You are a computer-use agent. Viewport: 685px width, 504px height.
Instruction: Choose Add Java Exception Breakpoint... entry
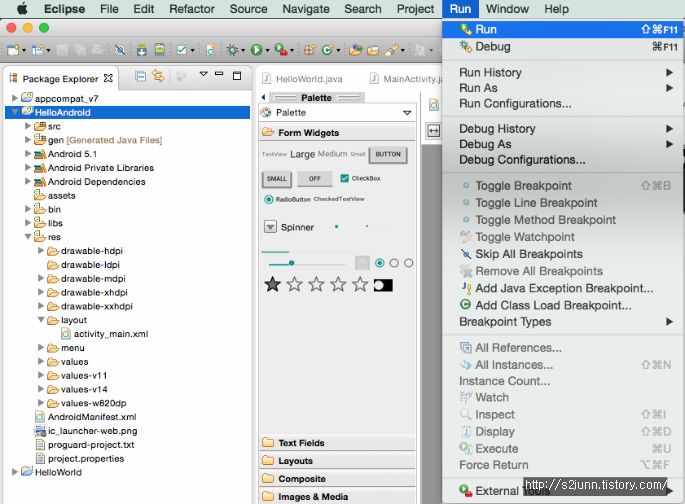coord(562,288)
